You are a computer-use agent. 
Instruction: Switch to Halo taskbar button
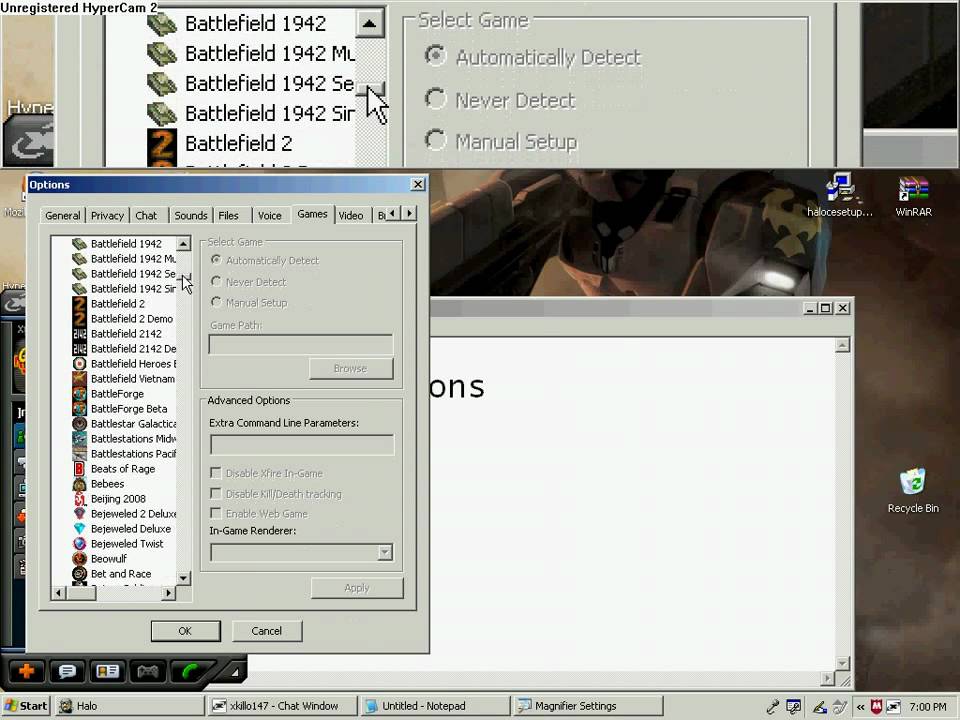[x=129, y=706]
